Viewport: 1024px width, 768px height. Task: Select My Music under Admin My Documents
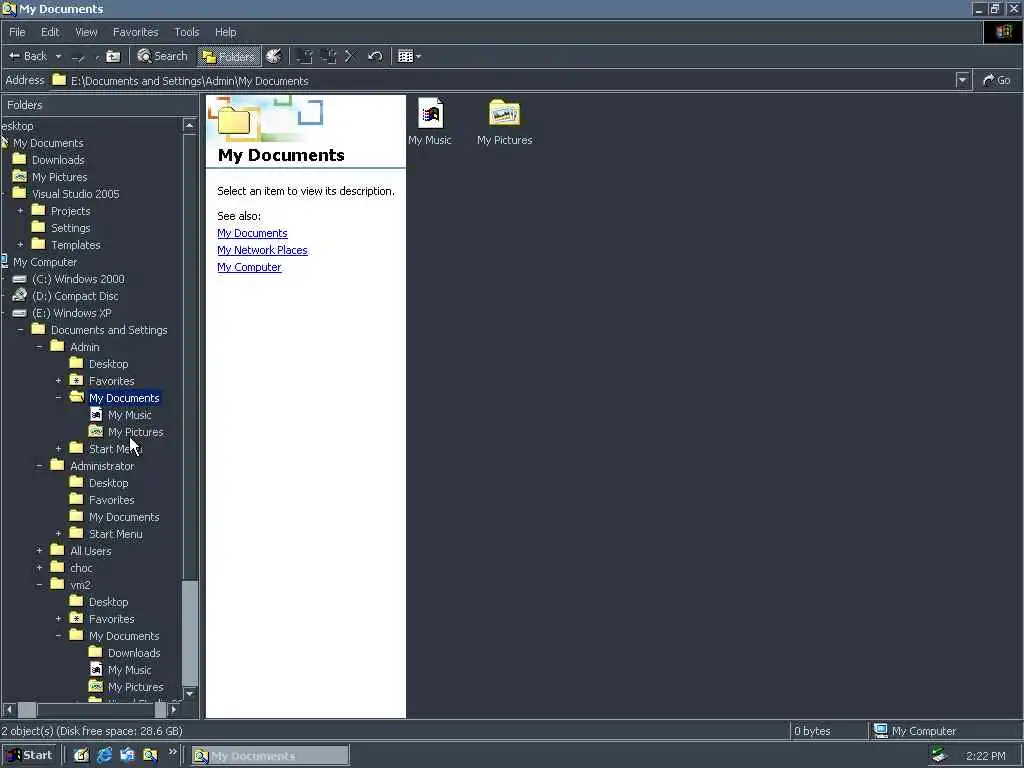(x=129, y=415)
